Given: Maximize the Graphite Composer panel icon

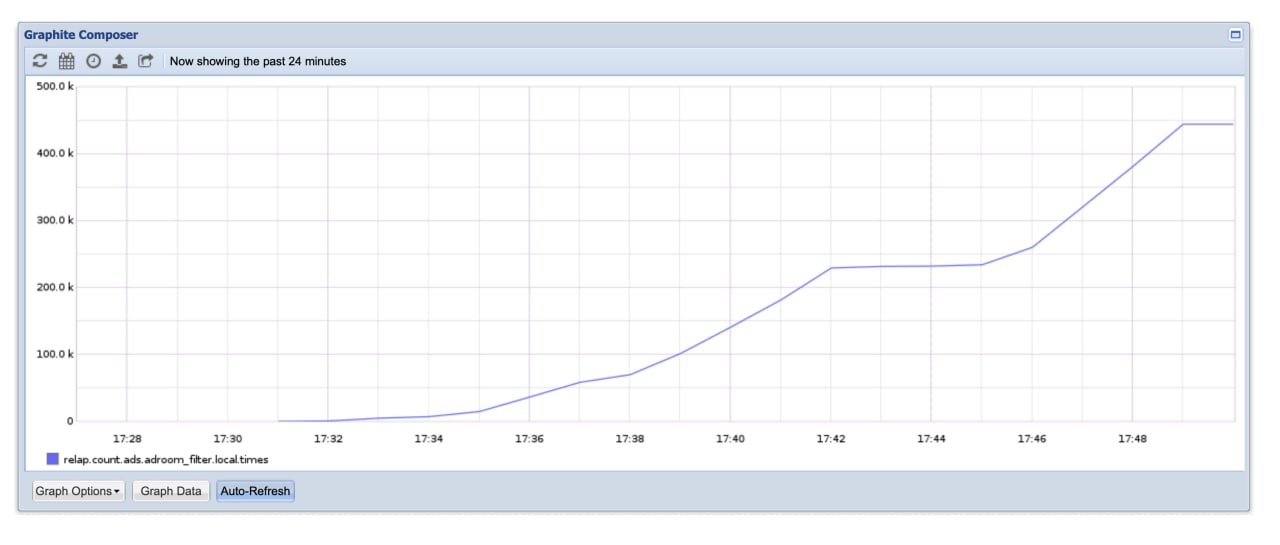Looking at the screenshot, I should click(x=1235, y=34).
